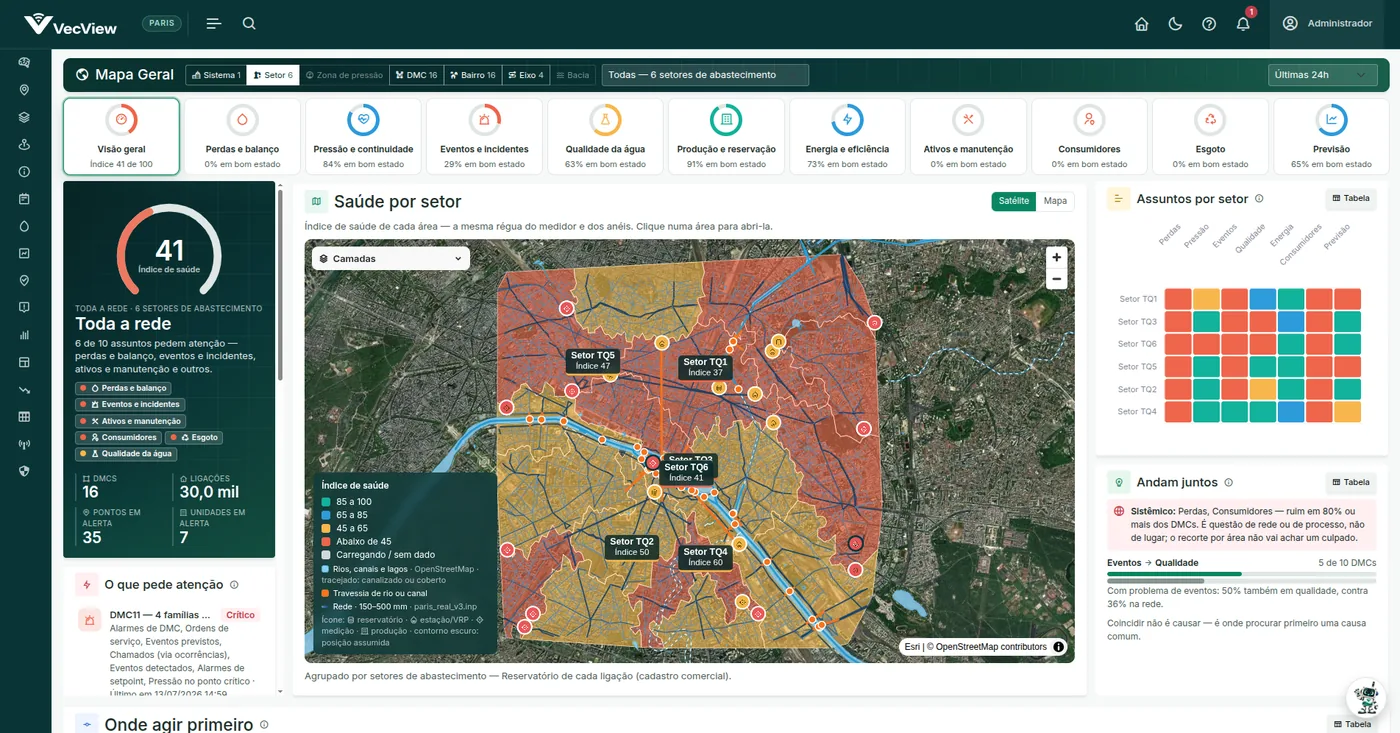Image resolution: width=1400 pixels, height=733 pixels.
Task: Toggle the Perdas e balanço chip
Action: click(x=123, y=388)
